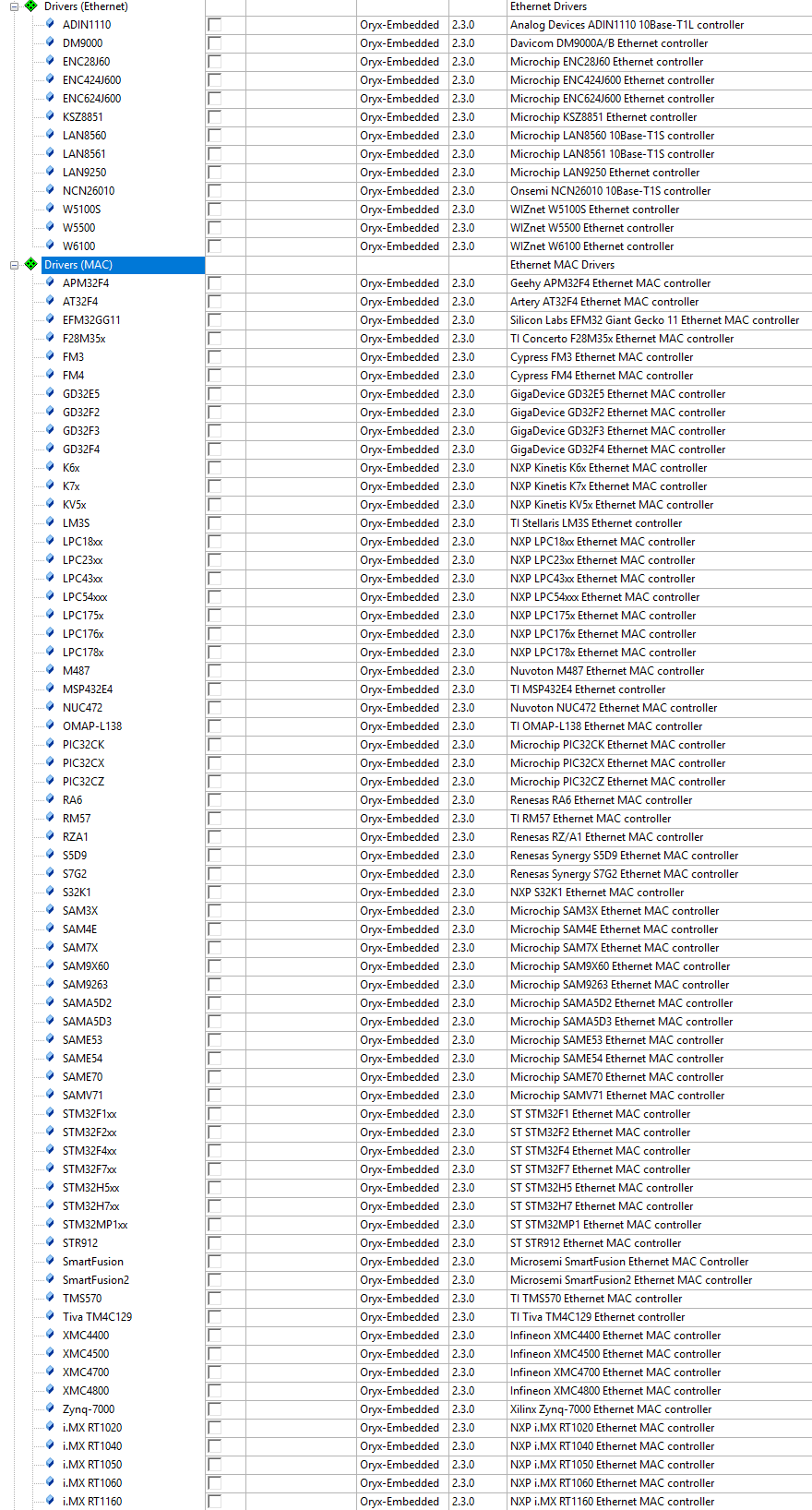Viewport: 812px width, 1510px height.
Task: Click the green diamond icon for Drivers (Ethernet)
Action: coord(30,6)
